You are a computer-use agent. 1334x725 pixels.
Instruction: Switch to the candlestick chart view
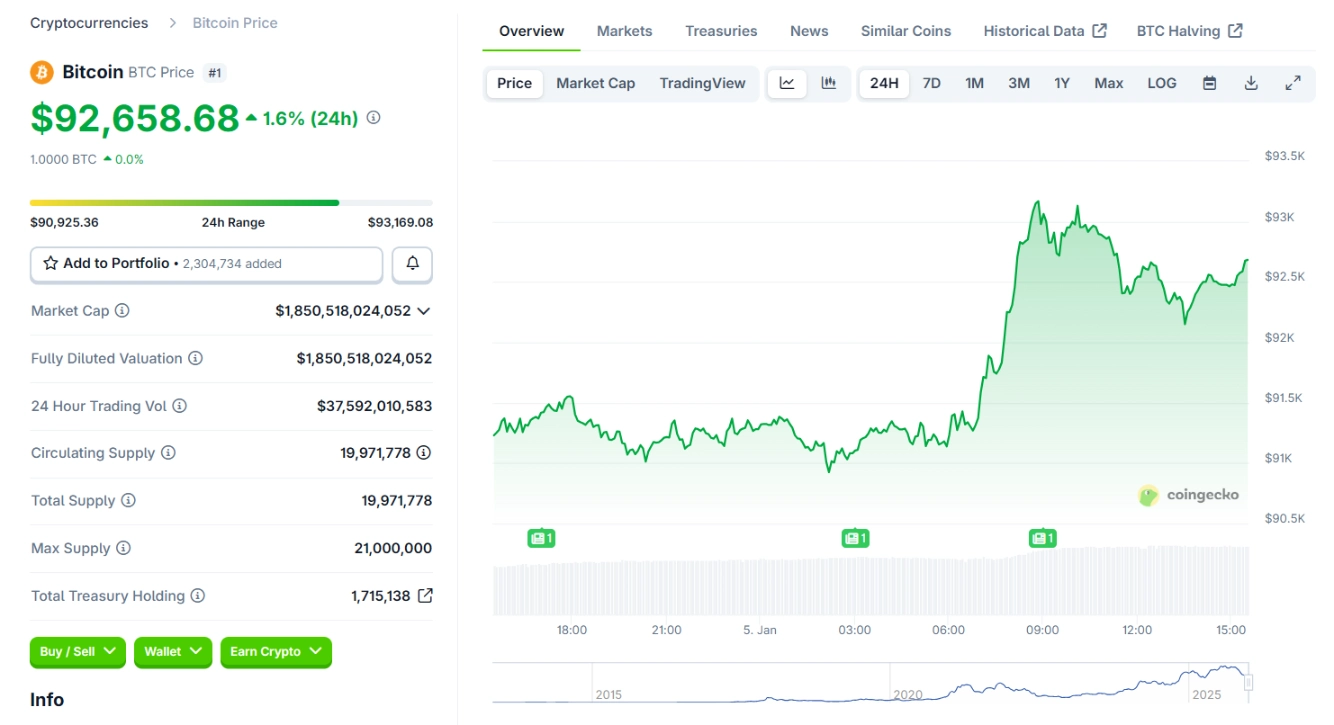click(828, 83)
